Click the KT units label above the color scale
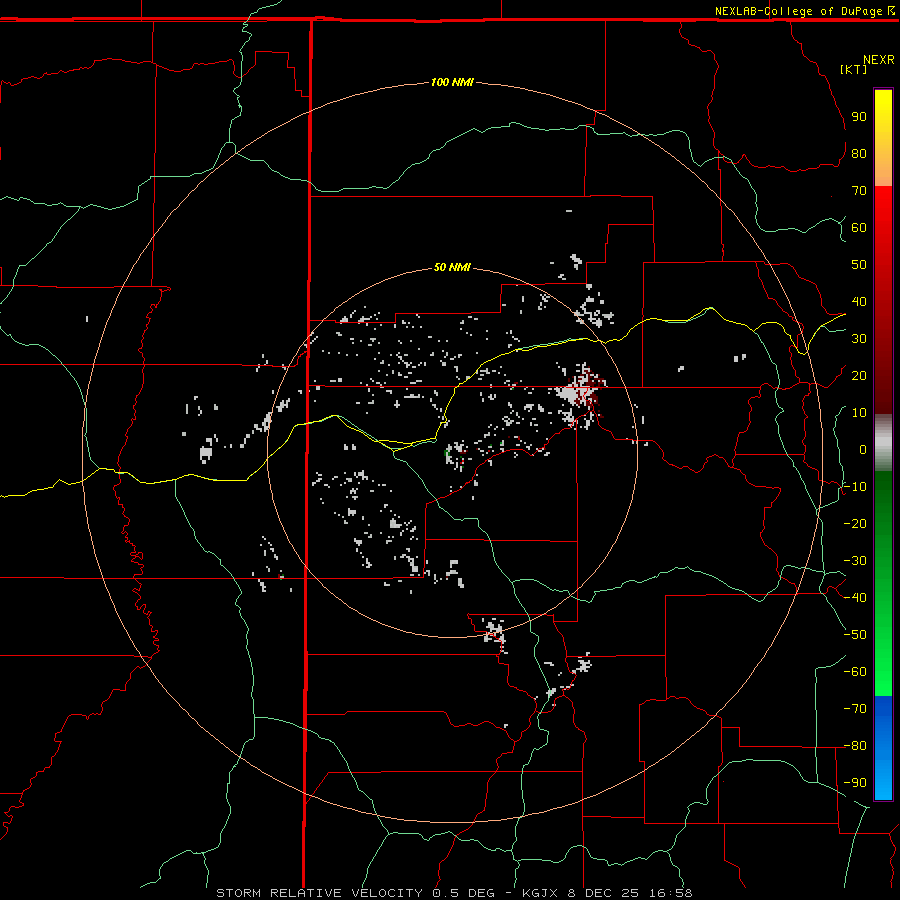The image size is (900, 900). tap(853, 69)
